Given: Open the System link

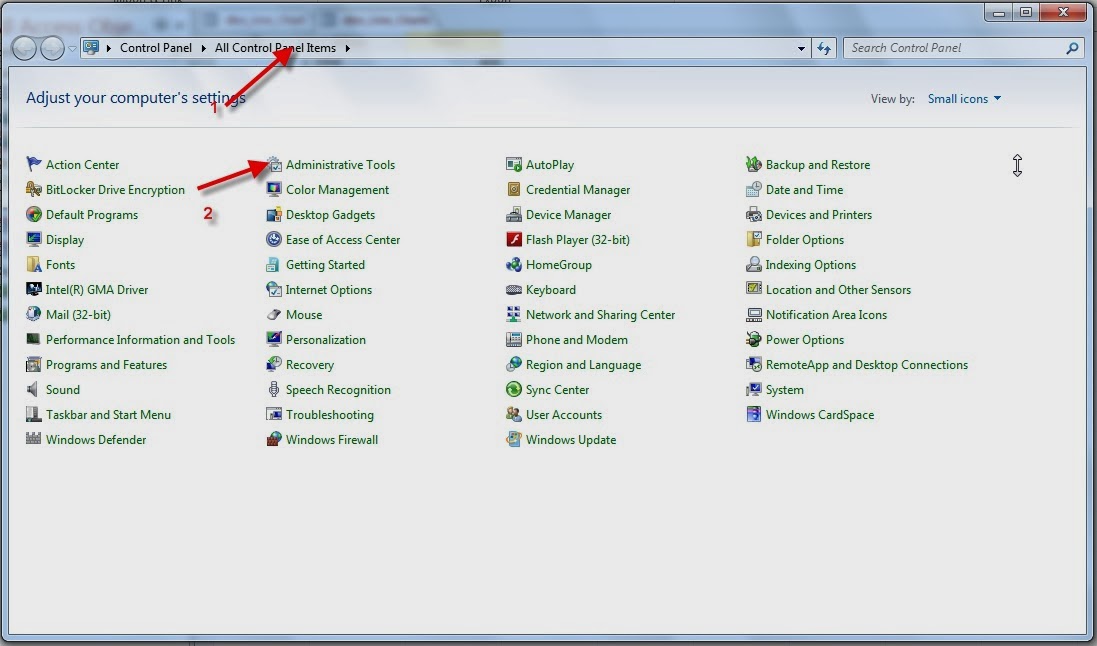Looking at the screenshot, I should [784, 390].
